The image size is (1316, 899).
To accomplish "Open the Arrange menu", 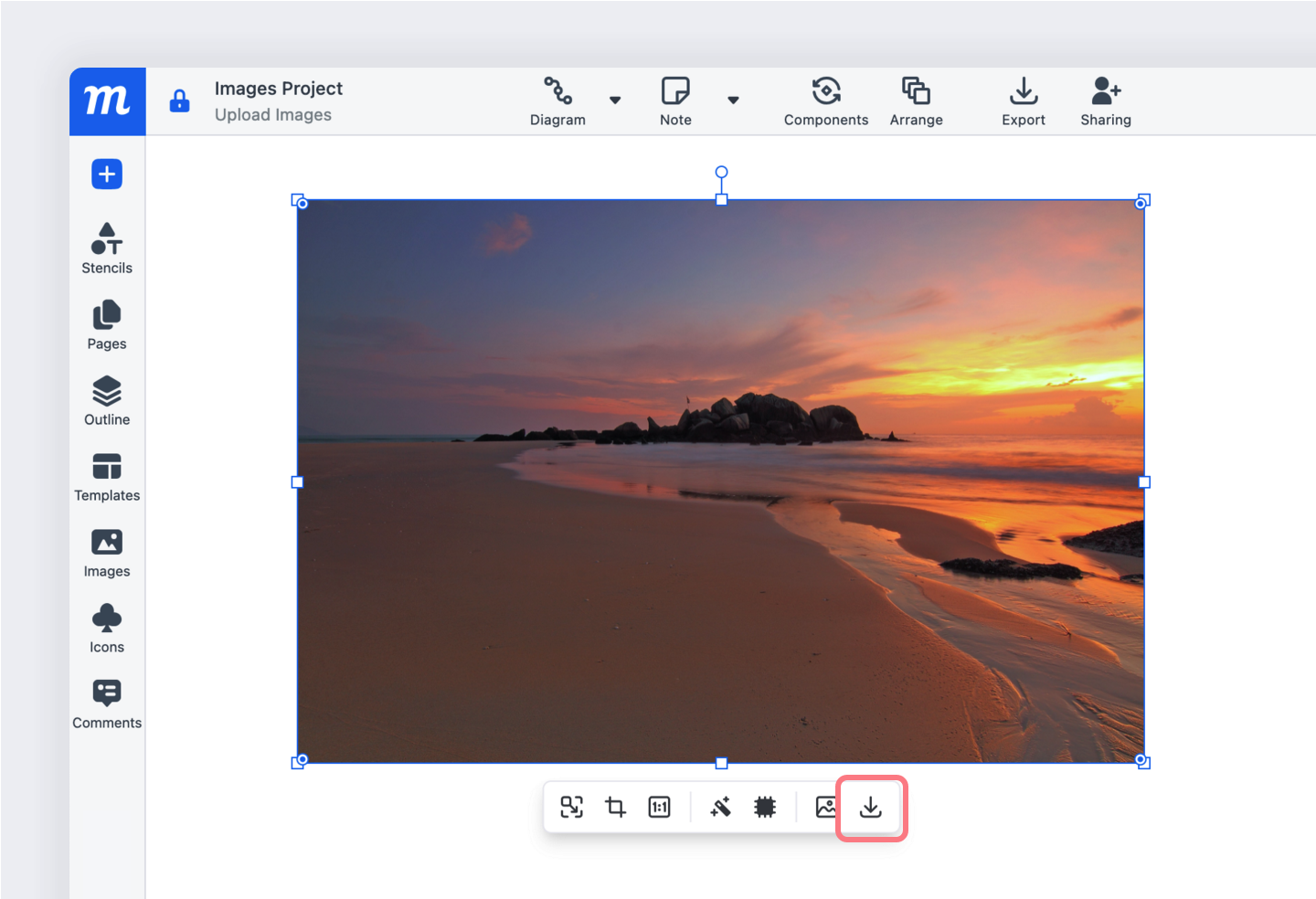I will 916,101.
